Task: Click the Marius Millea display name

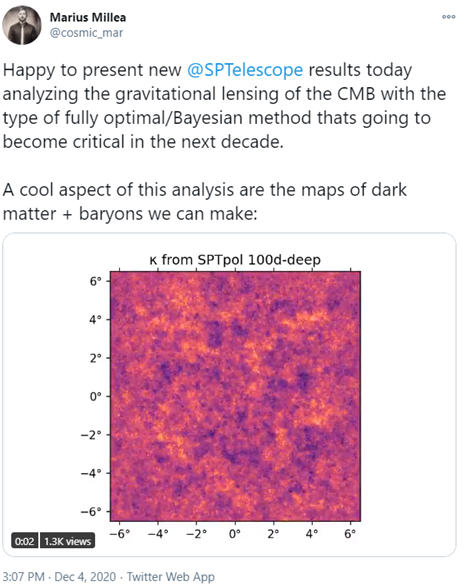Action: [x=88, y=17]
